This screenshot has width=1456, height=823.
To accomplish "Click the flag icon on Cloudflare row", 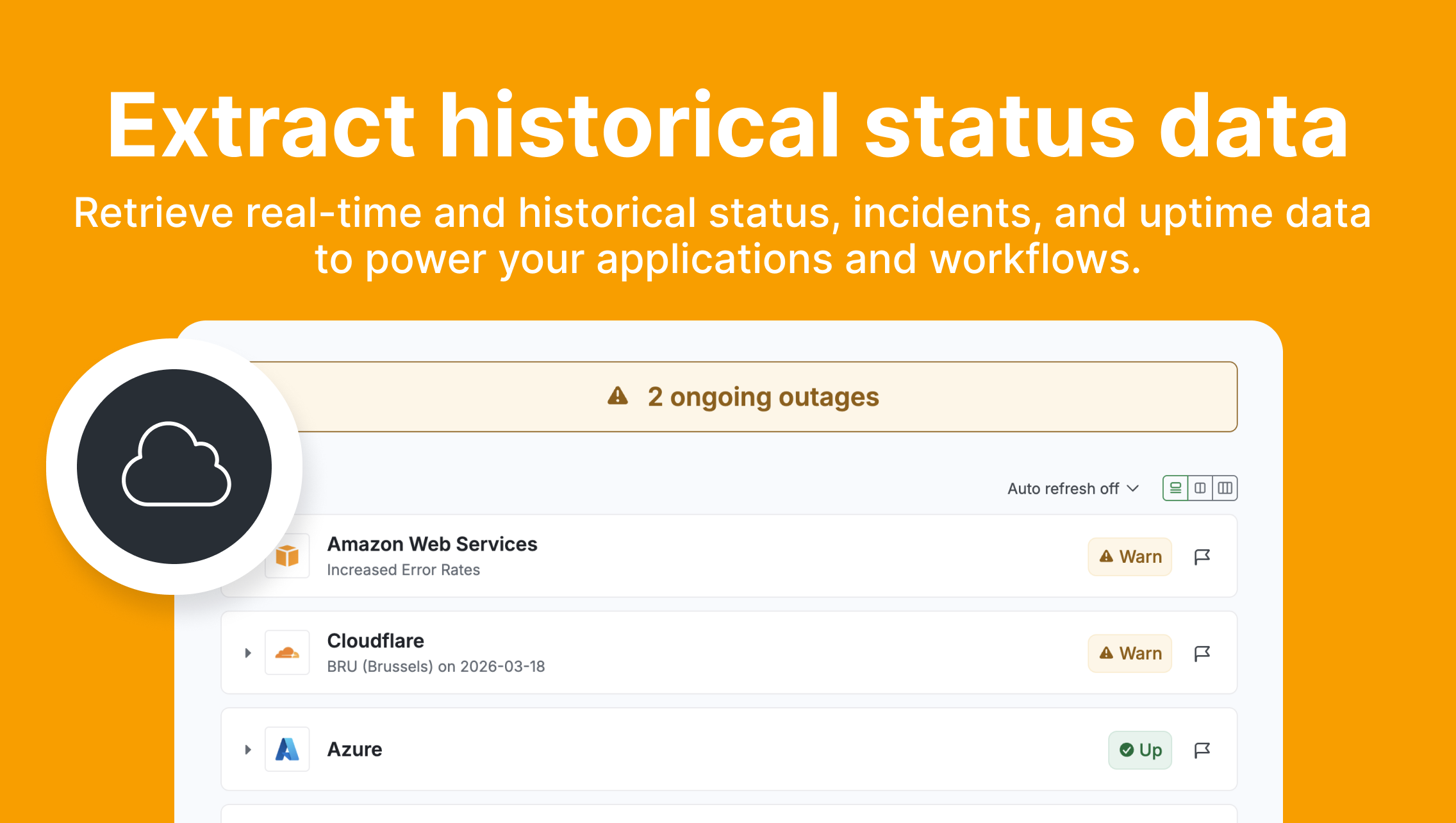I will tap(1202, 653).
